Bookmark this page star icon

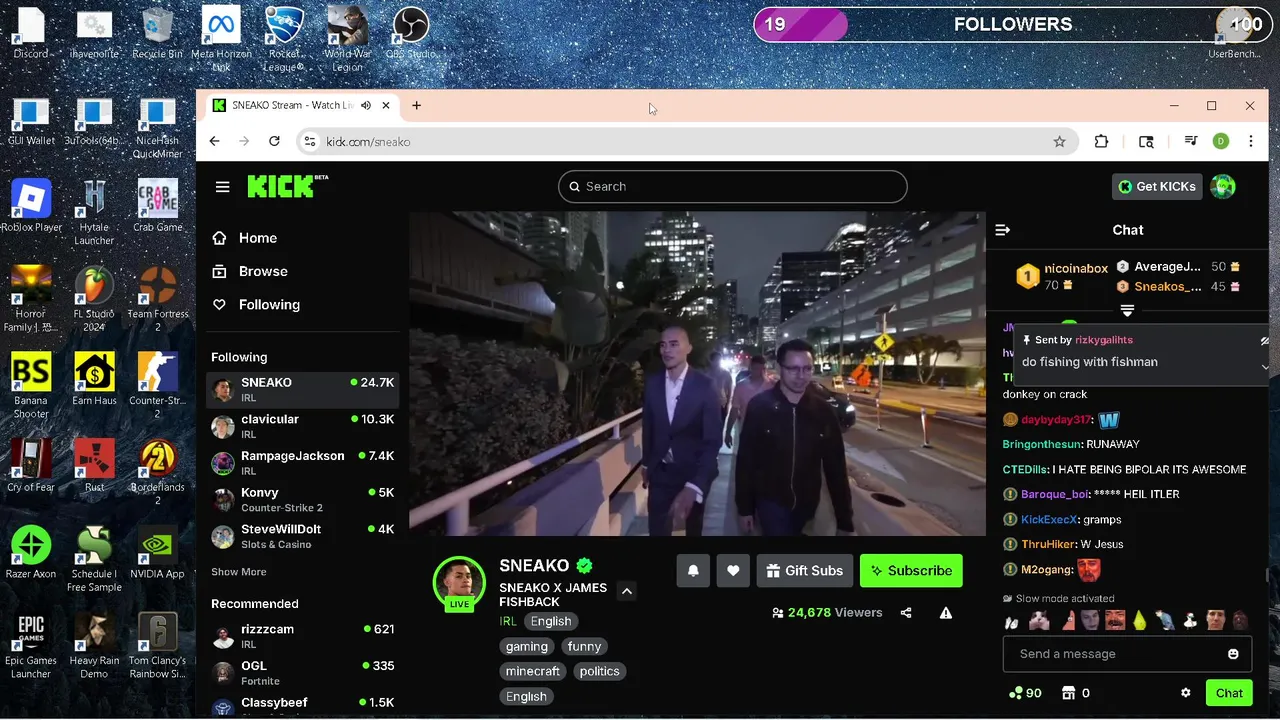pyautogui.click(x=1059, y=142)
